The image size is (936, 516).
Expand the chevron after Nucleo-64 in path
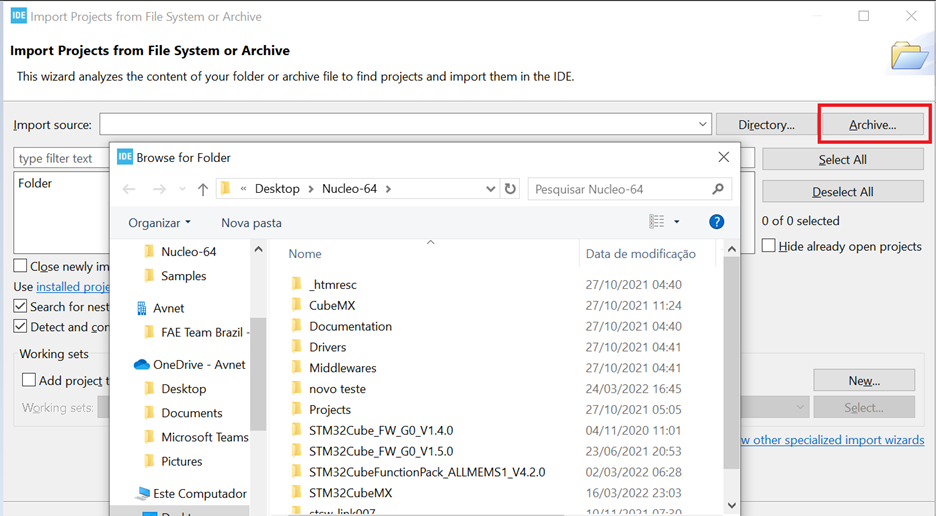(x=388, y=189)
